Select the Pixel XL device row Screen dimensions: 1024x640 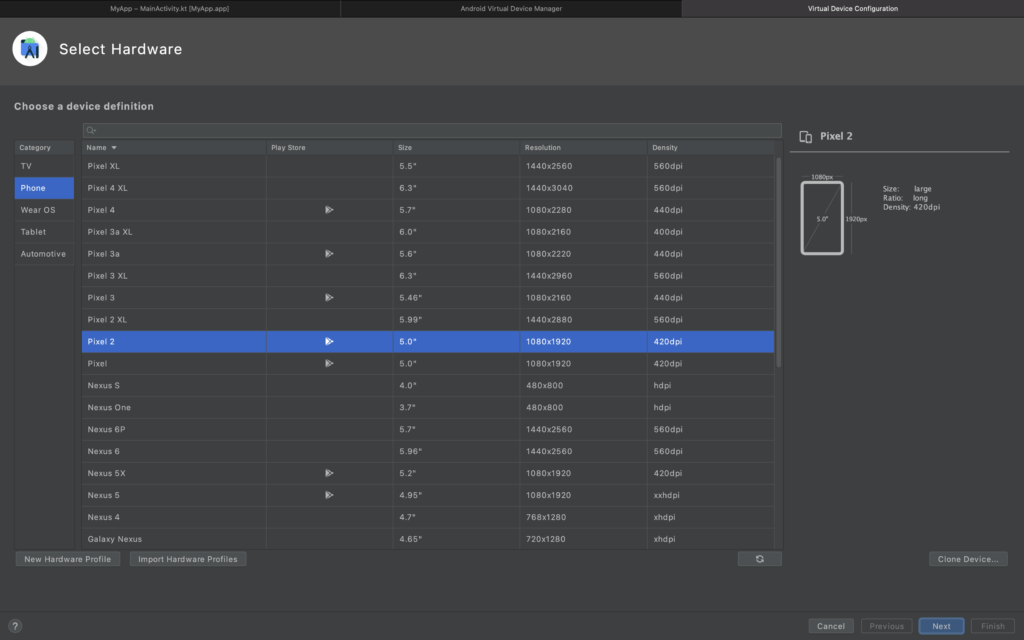point(428,166)
